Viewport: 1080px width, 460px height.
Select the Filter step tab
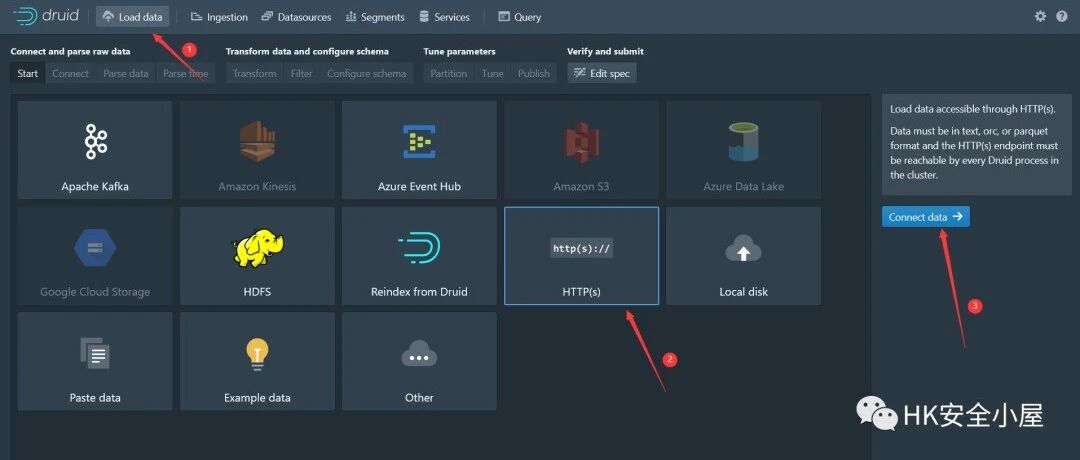(x=302, y=73)
